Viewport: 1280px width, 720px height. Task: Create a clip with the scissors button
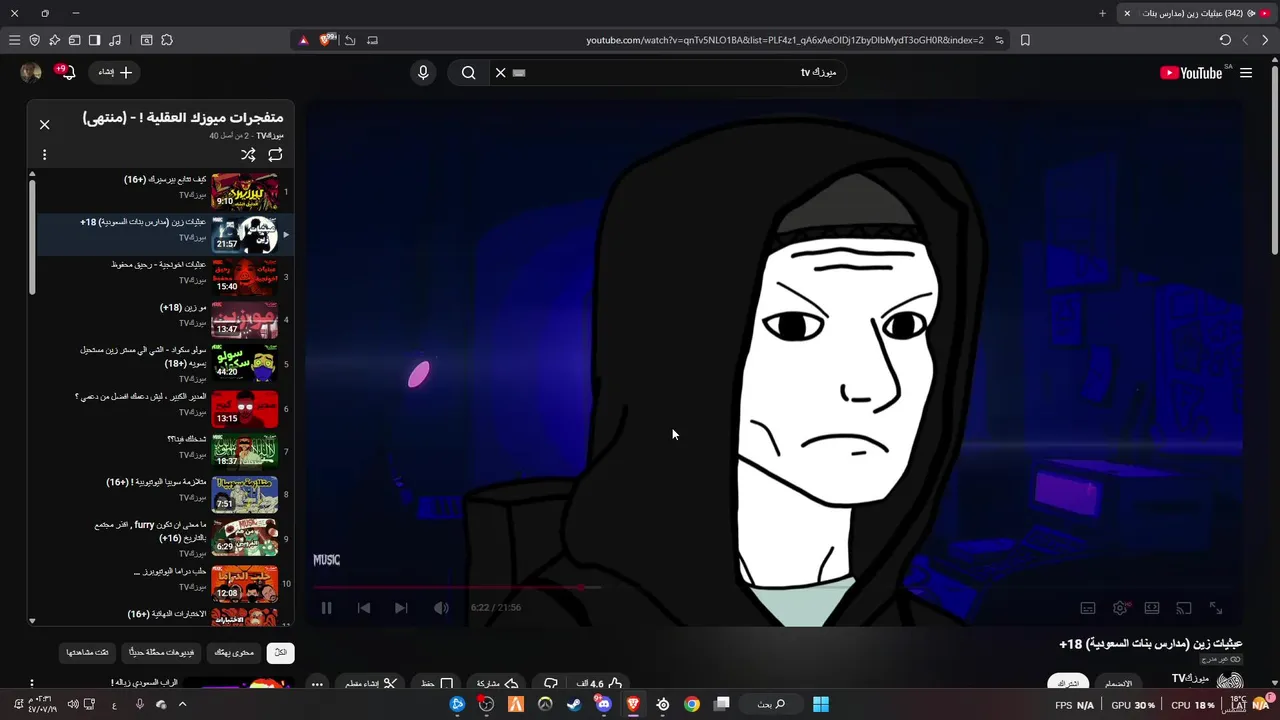(370, 684)
